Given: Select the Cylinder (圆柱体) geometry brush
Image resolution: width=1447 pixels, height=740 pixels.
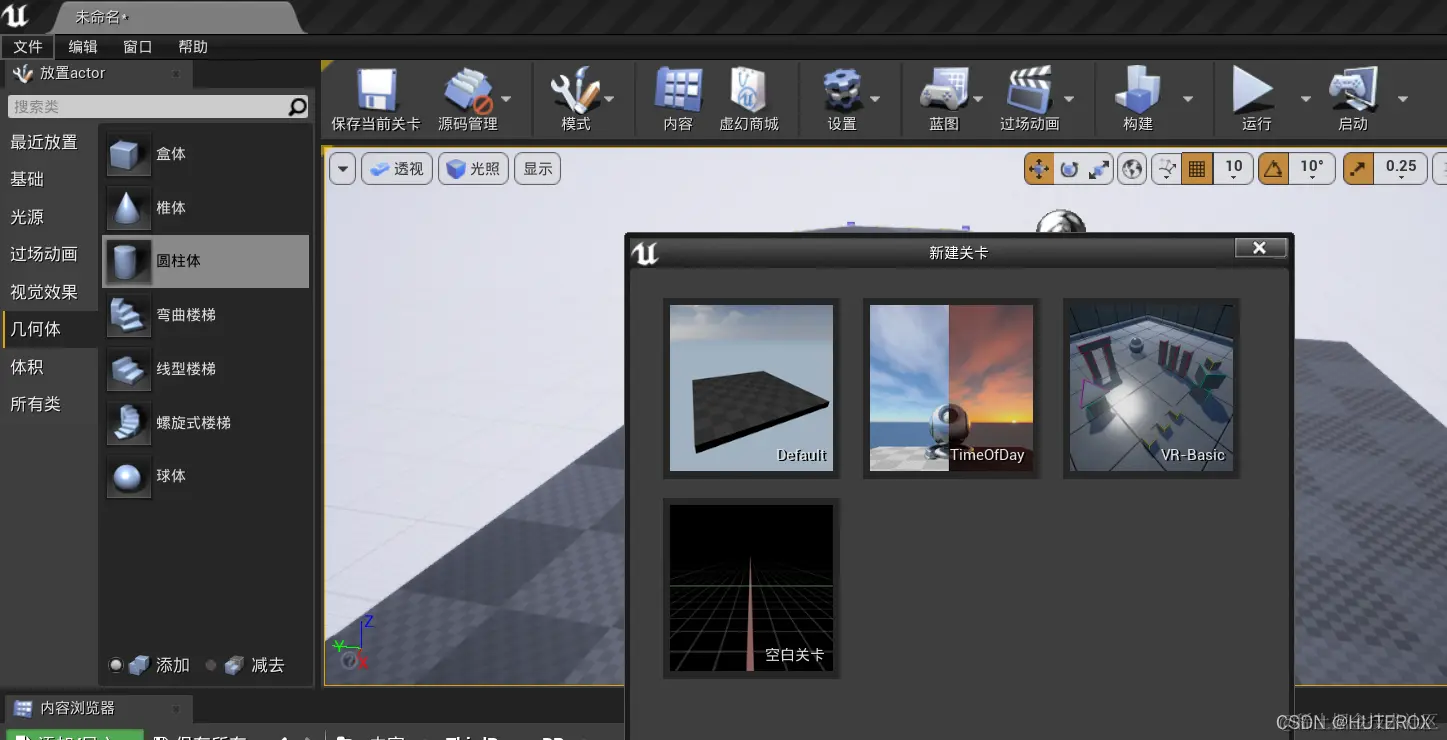Looking at the screenshot, I should coord(206,261).
